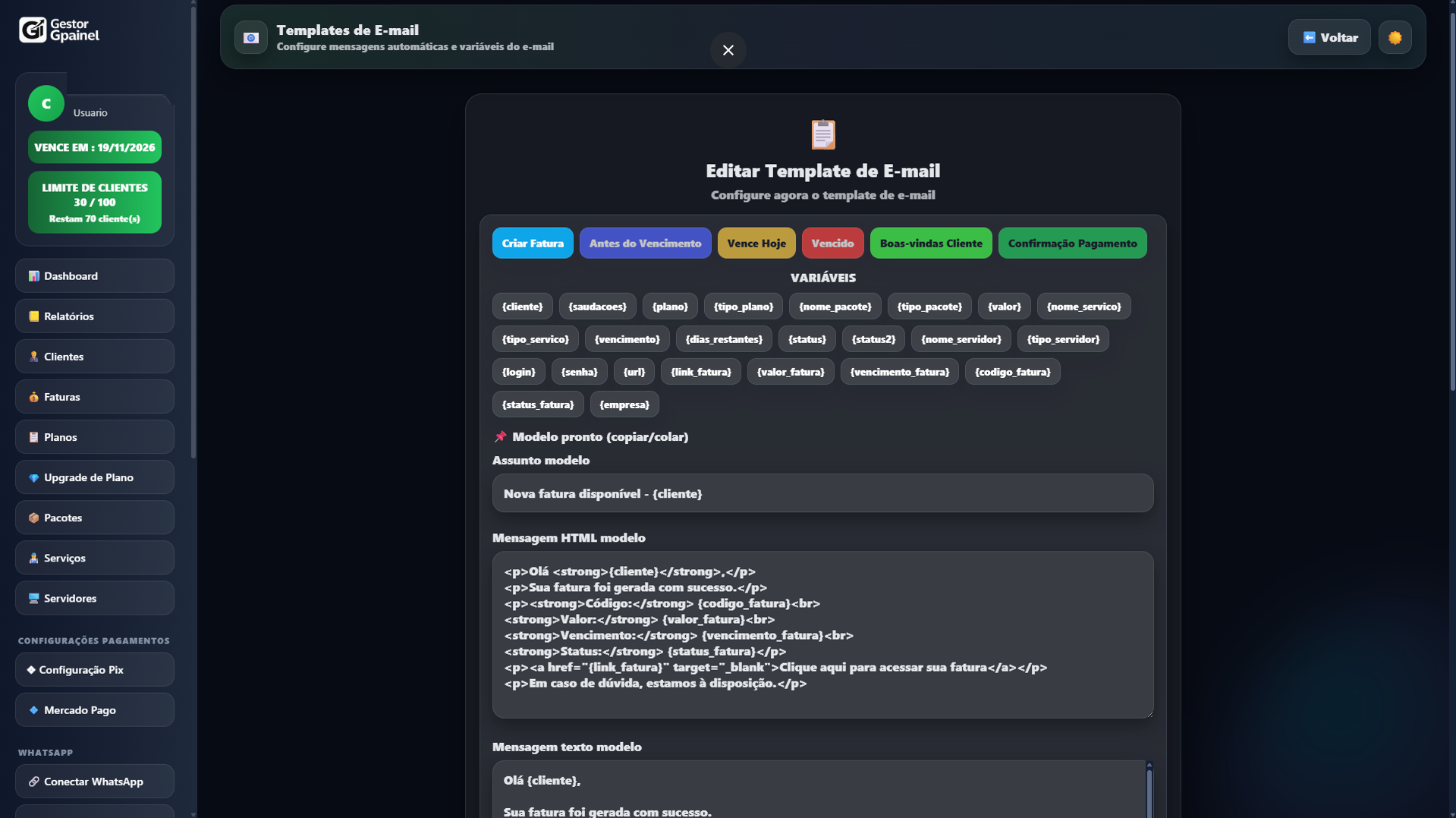Click the green user avatar C
Viewport: 1456px width, 818px height.
pyautogui.click(x=46, y=104)
